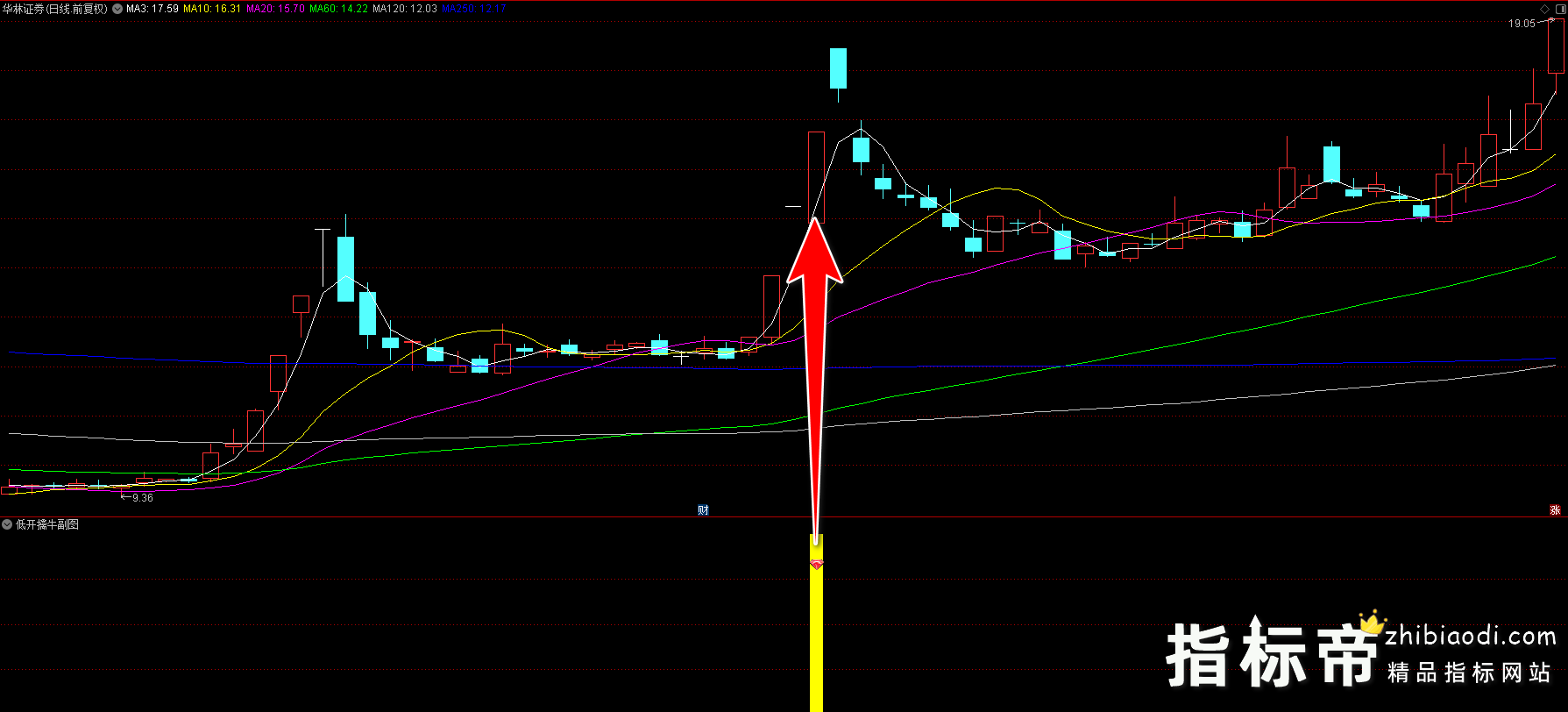
Task: Click the red 涨 marker at chart bottom right
Action: [x=1556, y=510]
